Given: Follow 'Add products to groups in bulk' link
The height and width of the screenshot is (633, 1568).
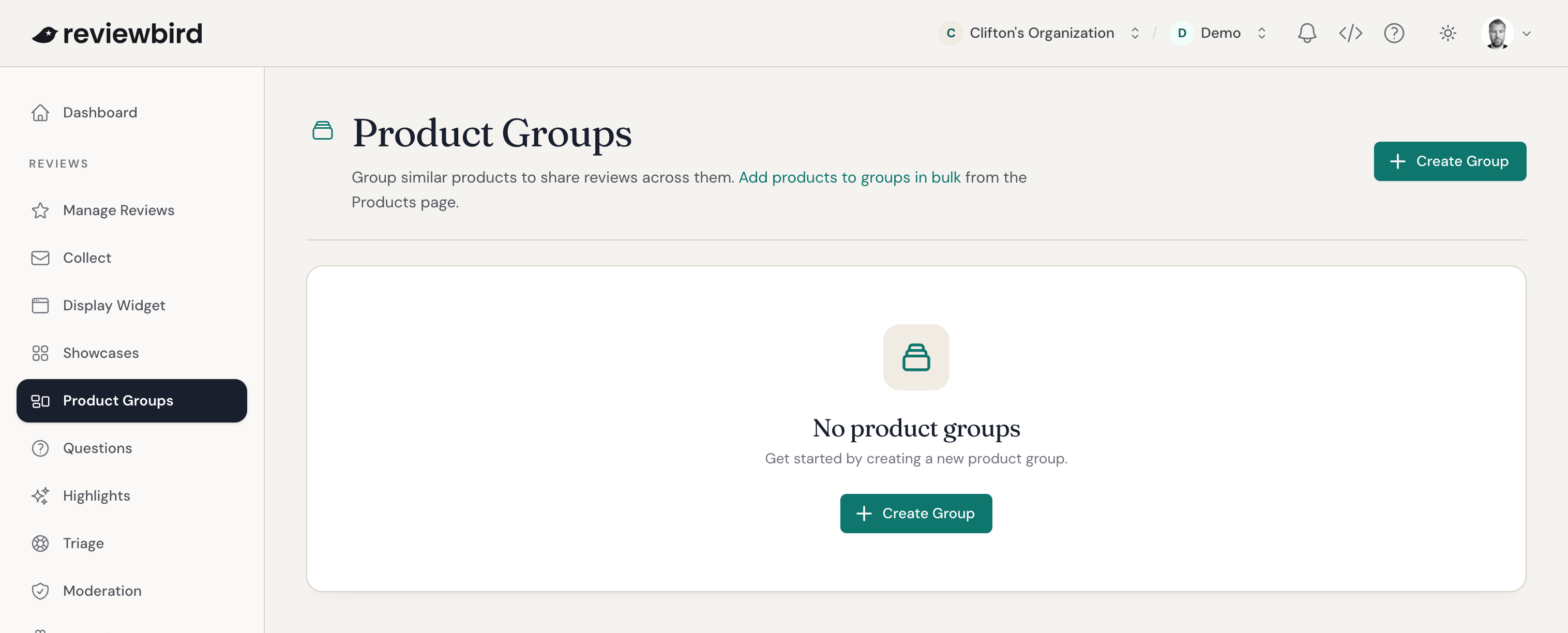Looking at the screenshot, I should pyautogui.click(x=849, y=177).
